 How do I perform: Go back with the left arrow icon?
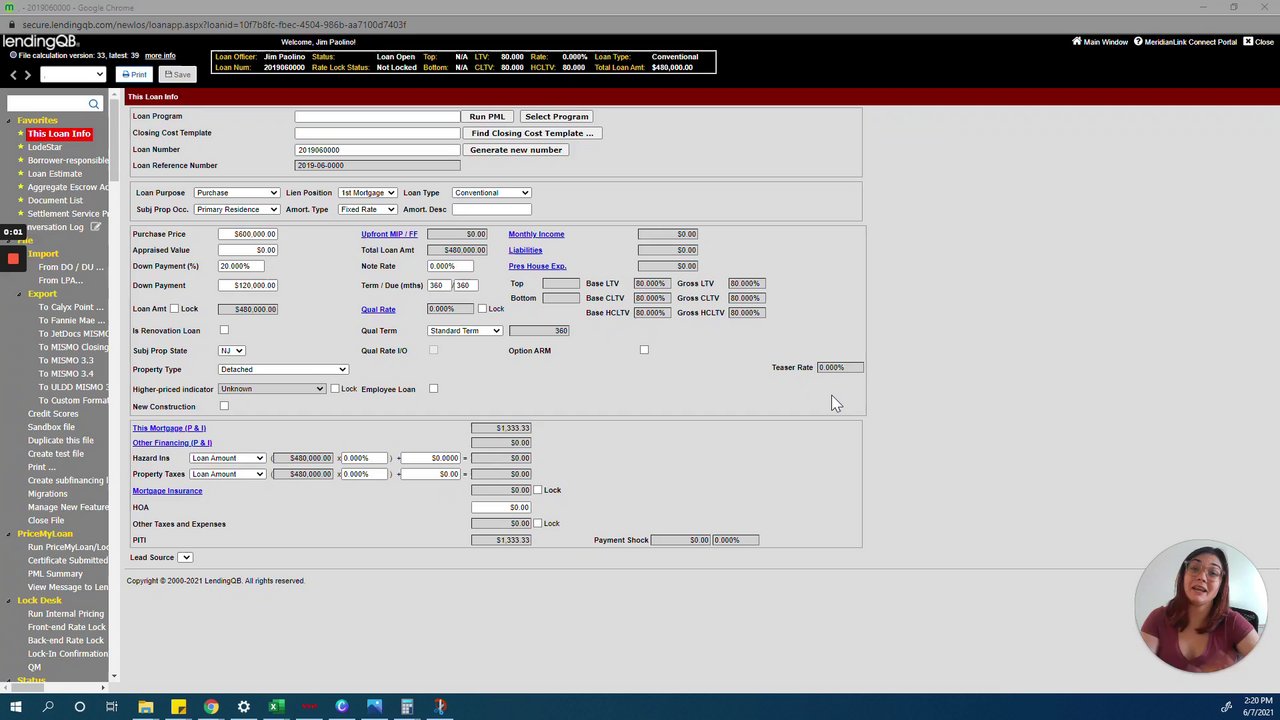click(13, 75)
